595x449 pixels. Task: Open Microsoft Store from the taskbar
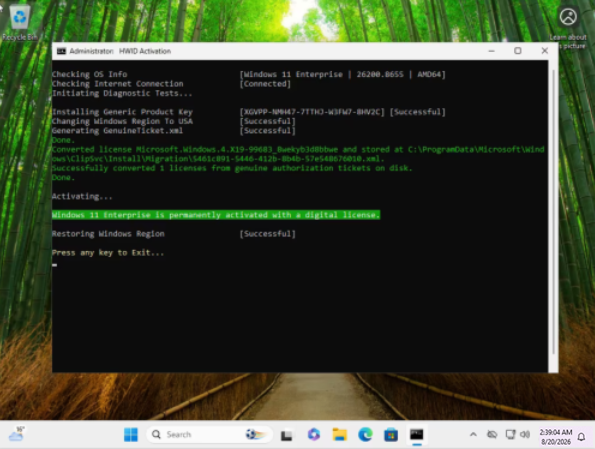pyautogui.click(x=391, y=435)
